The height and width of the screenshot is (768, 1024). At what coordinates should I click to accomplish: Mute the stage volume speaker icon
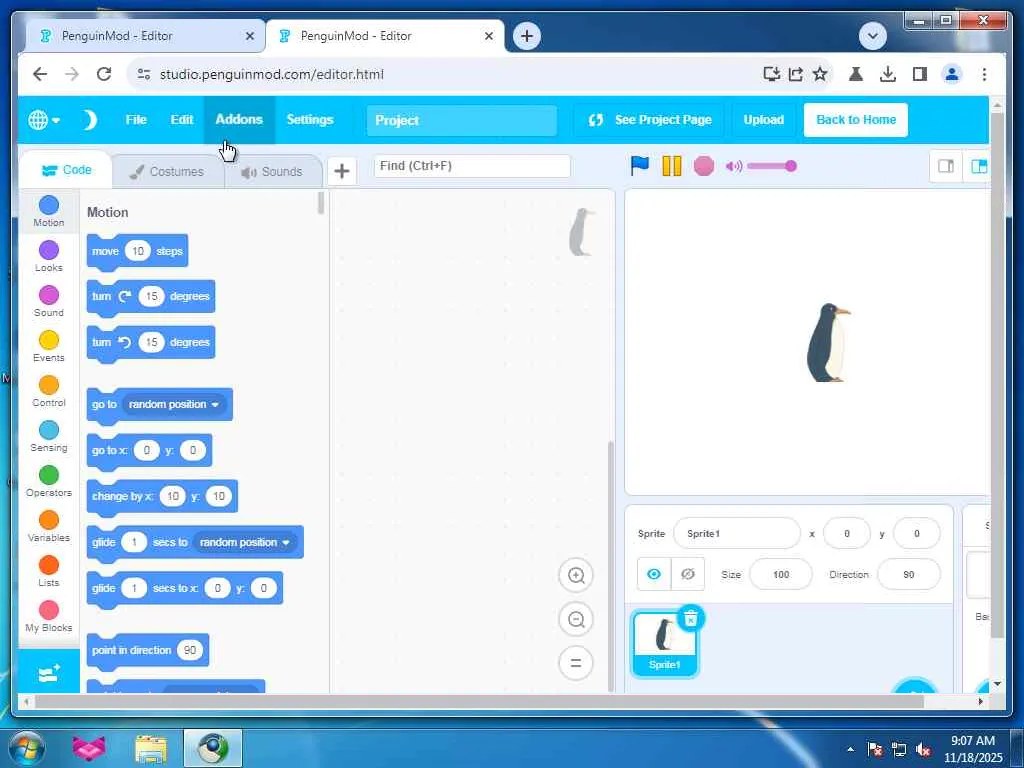coord(733,167)
